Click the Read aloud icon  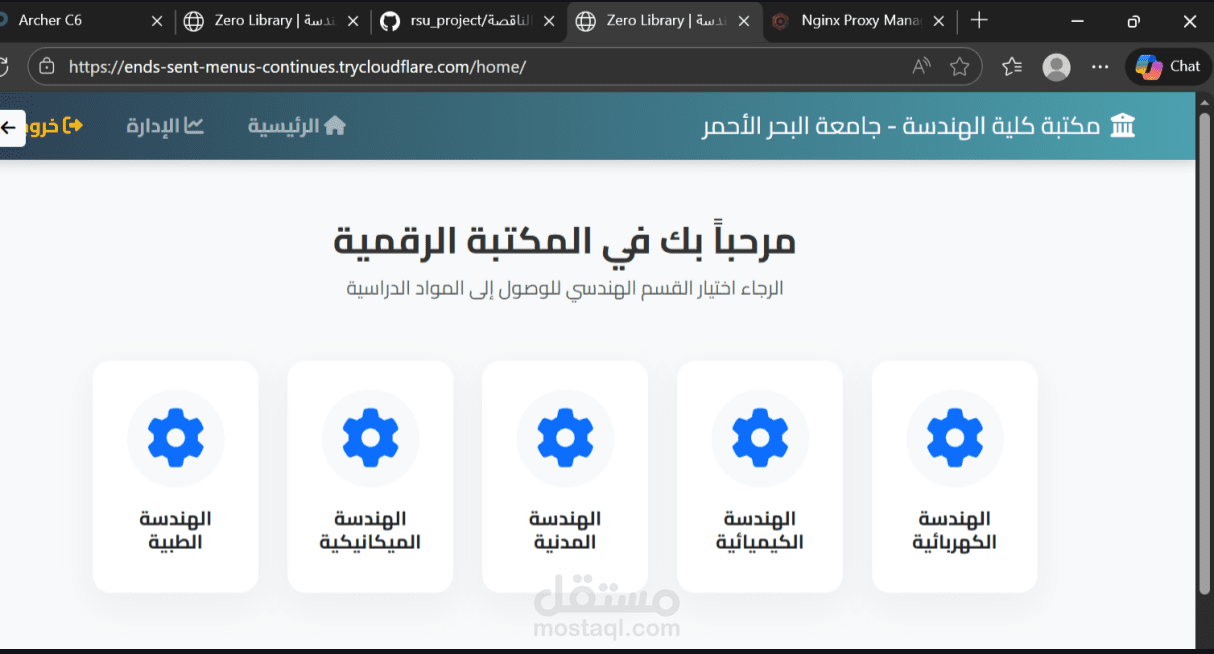point(921,67)
